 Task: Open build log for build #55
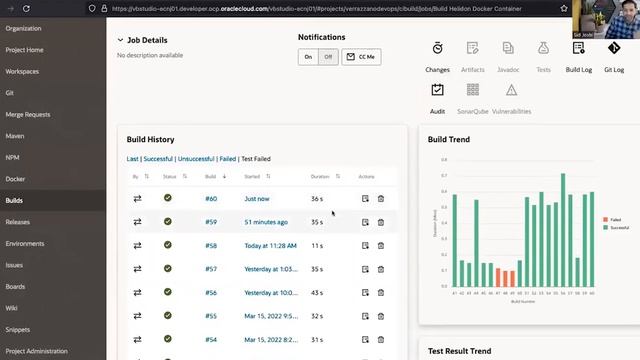point(365,316)
